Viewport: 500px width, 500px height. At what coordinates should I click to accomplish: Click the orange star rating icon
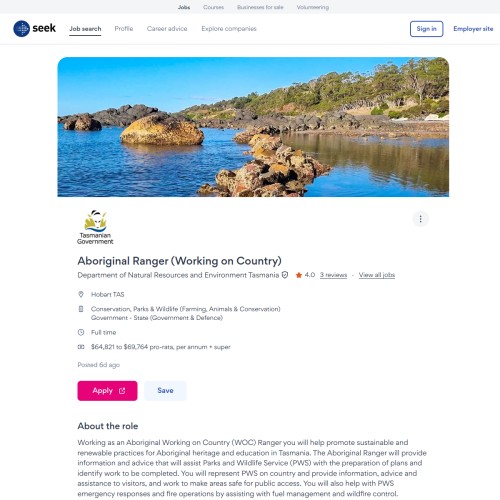click(299, 275)
